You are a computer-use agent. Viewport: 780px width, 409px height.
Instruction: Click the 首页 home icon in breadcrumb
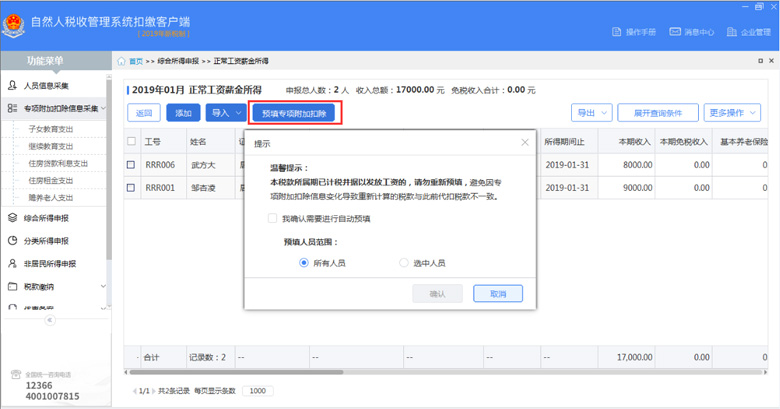coord(122,61)
